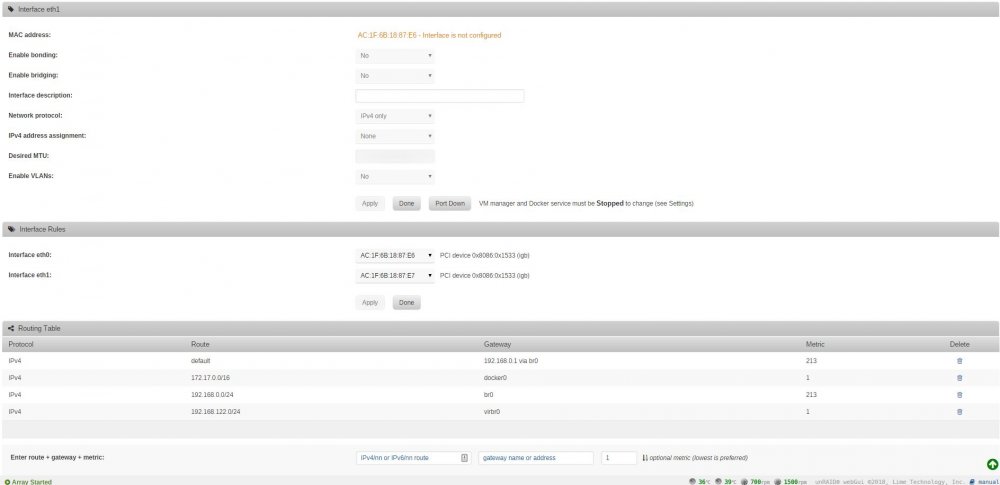1000x485 pixels.
Task: Click the icon inside the route input field
Action: 464,458
